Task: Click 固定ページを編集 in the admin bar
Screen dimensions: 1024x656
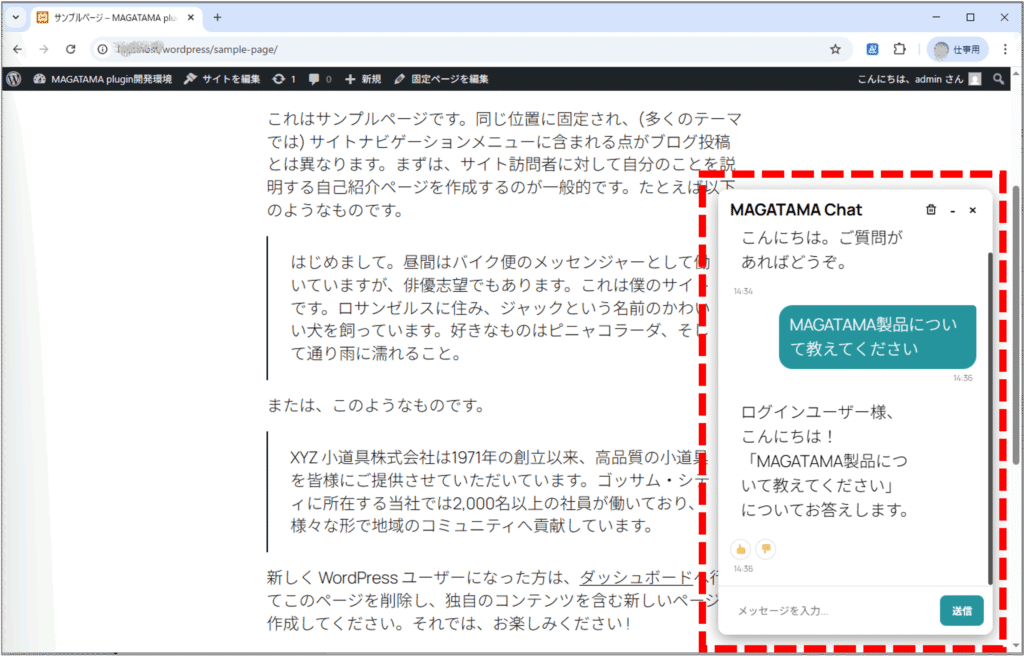Action: pyautogui.click(x=441, y=79)
